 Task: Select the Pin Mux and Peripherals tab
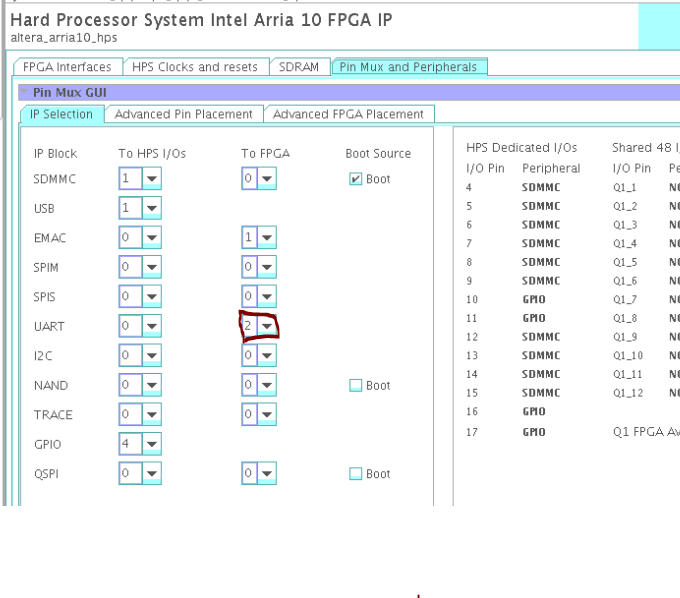(409, 67)
